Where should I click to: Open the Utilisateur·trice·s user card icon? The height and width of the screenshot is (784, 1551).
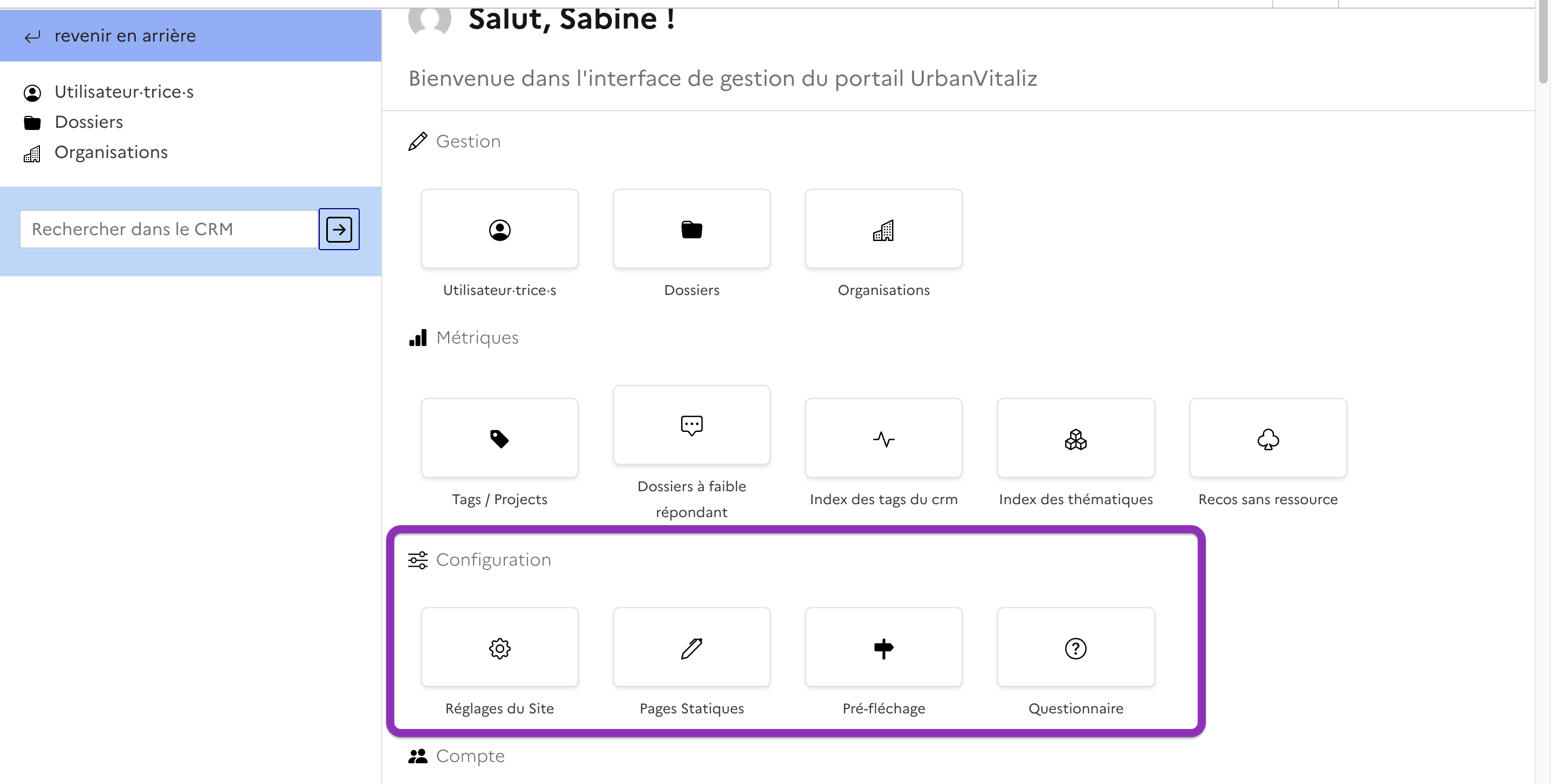click(499, 229)
